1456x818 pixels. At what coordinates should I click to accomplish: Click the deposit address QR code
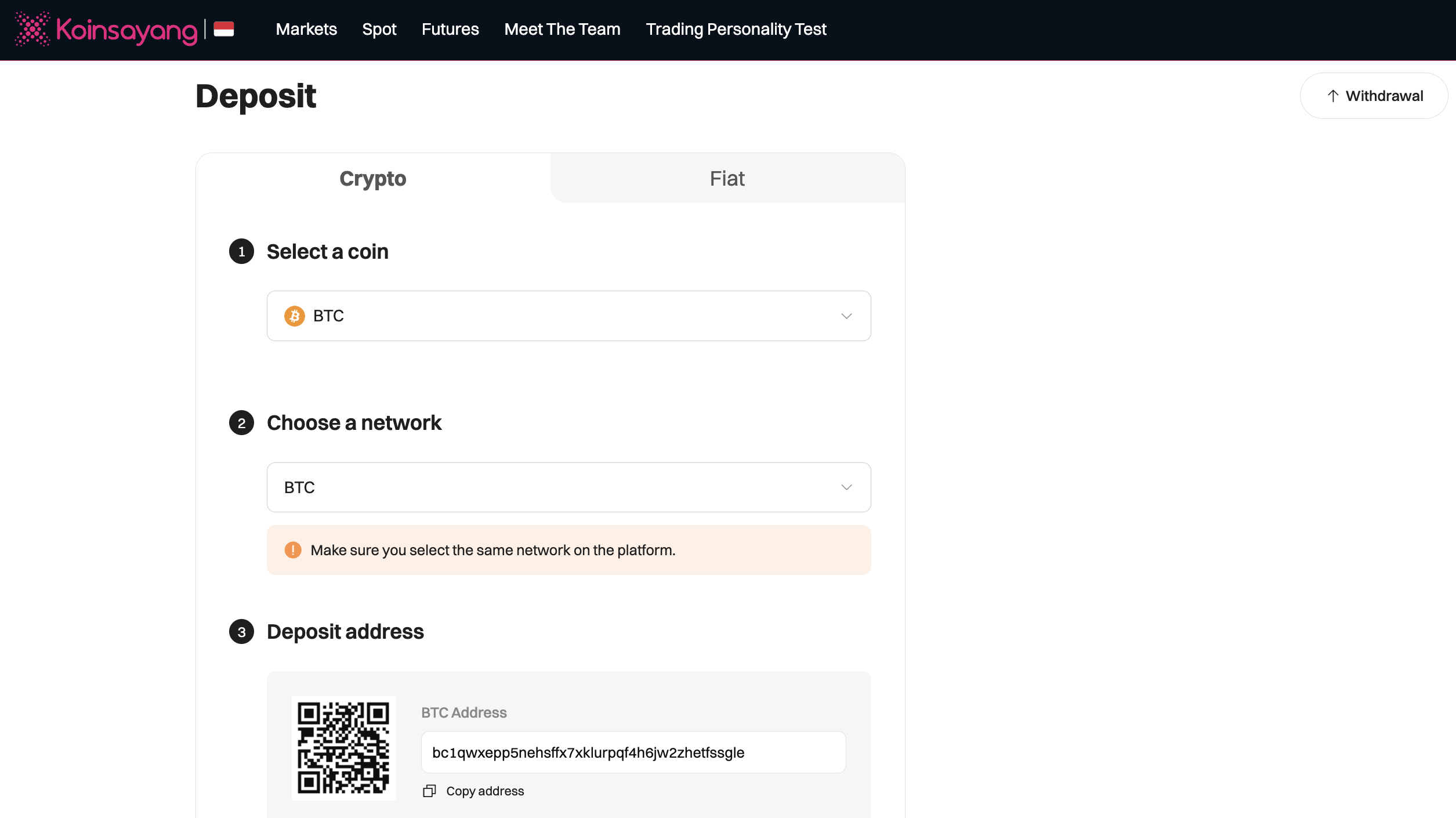(x=343, y=748)
